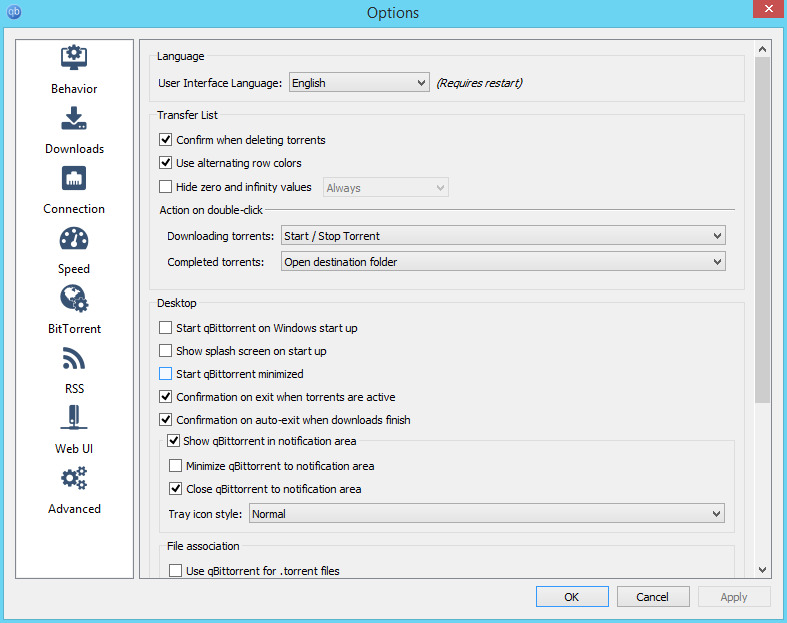Enable Use qBittorrent for .torrent files
This screenshot has width=787, height=623.
click(176, 571)
